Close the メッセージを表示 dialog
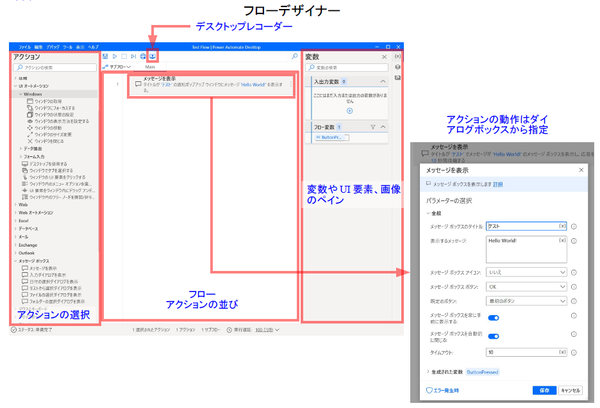 (581, 170)
